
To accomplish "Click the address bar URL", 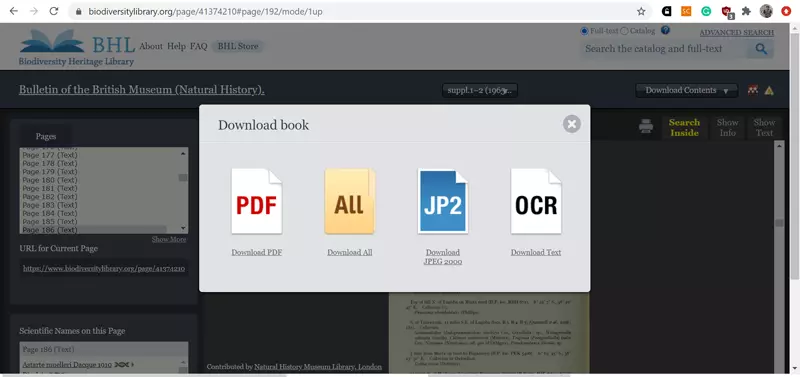I will pos(205,11).
